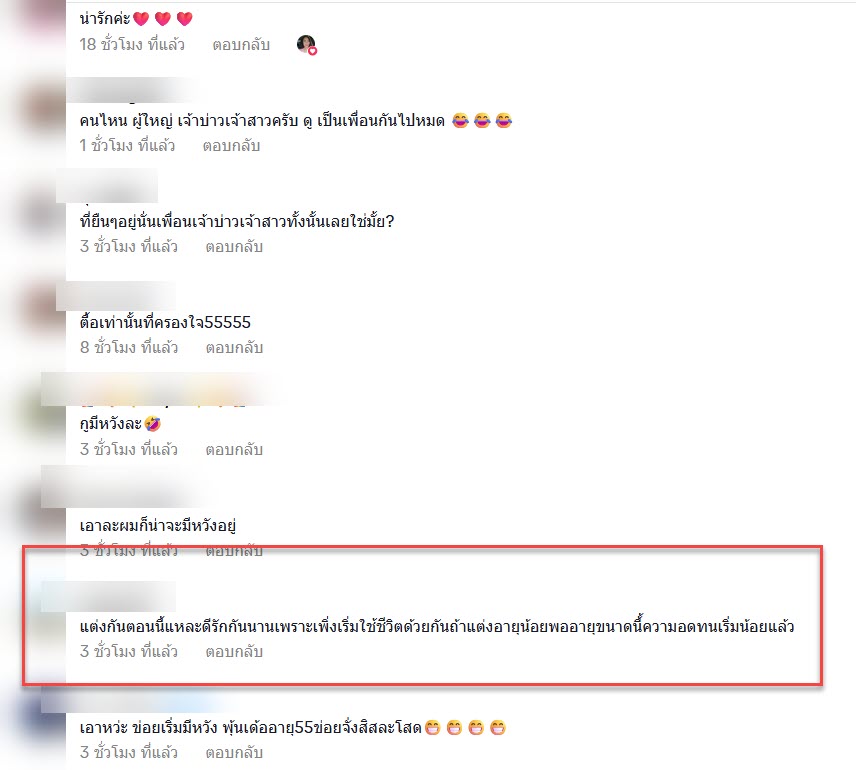Image resolution: width=856 pixels, height=770 pixels.
Task: Open the 1 ชั่วโมง ที่แล้ว timestamp
Action: coord(127,146)
